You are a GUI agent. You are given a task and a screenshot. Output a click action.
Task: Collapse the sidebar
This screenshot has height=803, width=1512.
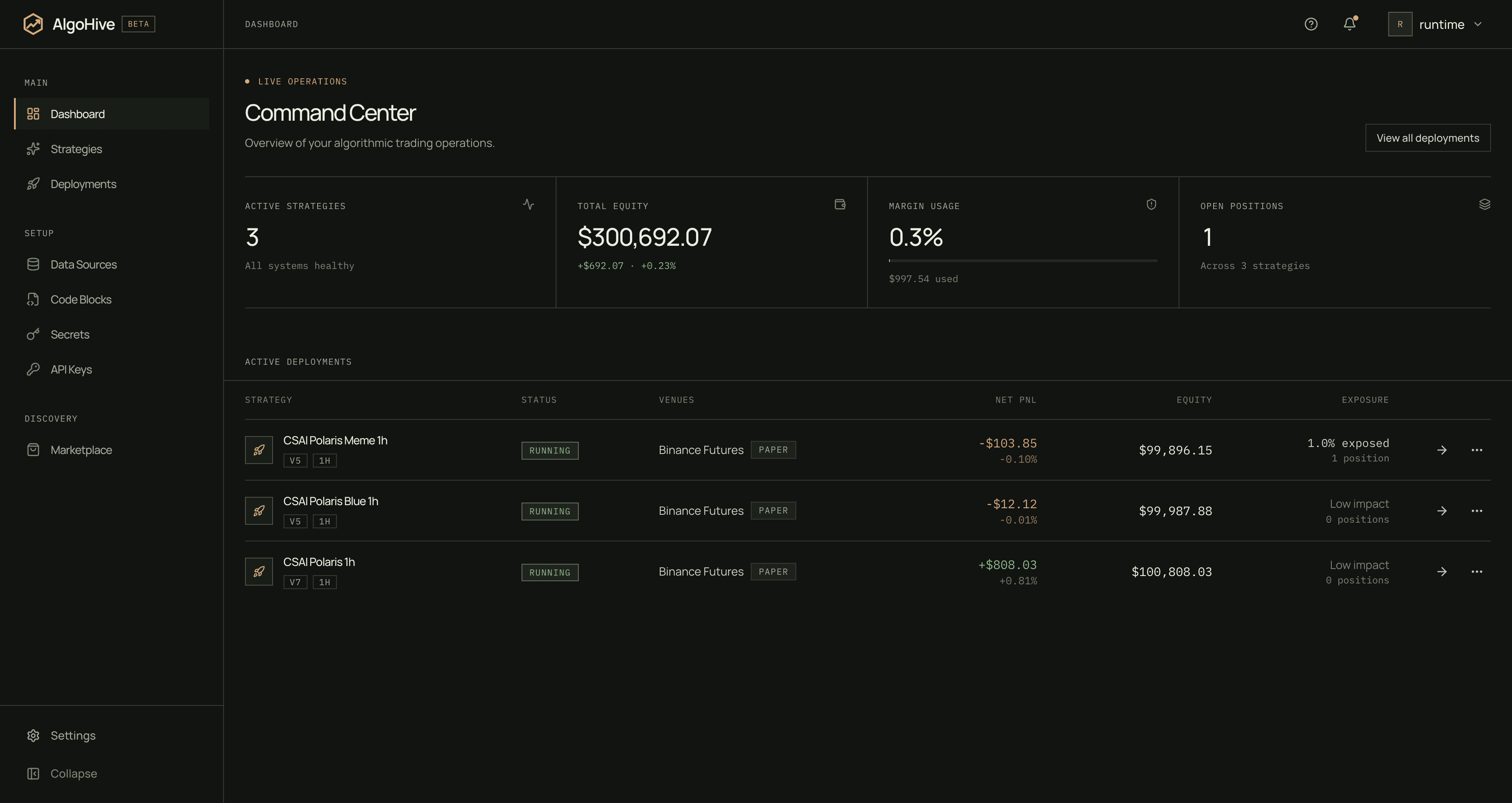point(112,774)
